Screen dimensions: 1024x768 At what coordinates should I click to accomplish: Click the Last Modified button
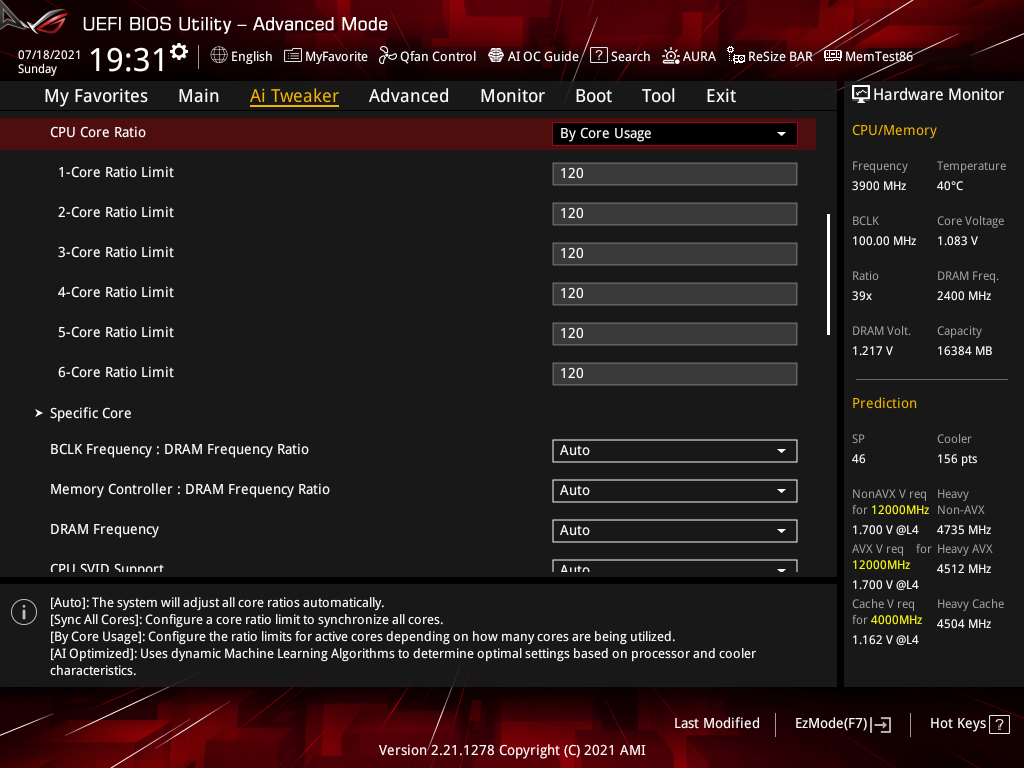point(716,723)
